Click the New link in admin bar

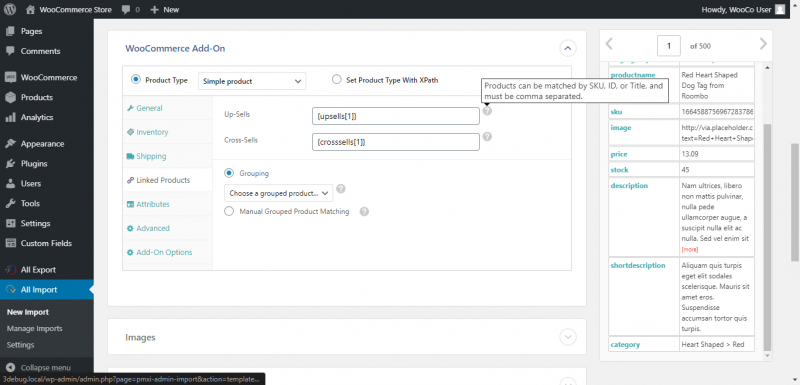(171, 10)
